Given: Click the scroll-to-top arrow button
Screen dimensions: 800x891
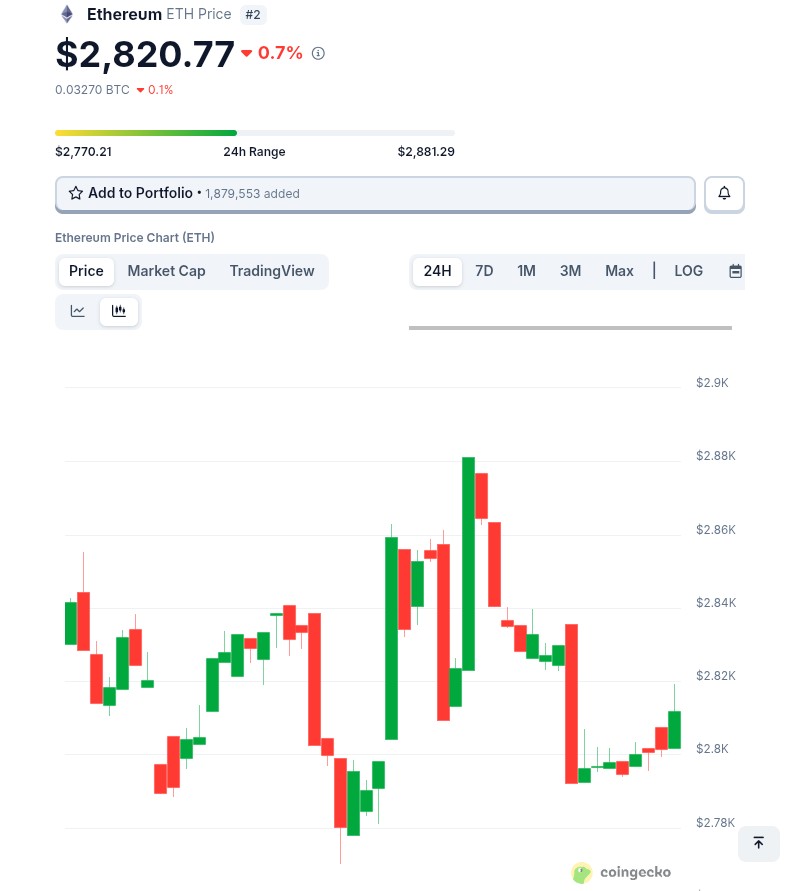Looking at the screenshot, I should pyautogui.click(x=758, y=843).
